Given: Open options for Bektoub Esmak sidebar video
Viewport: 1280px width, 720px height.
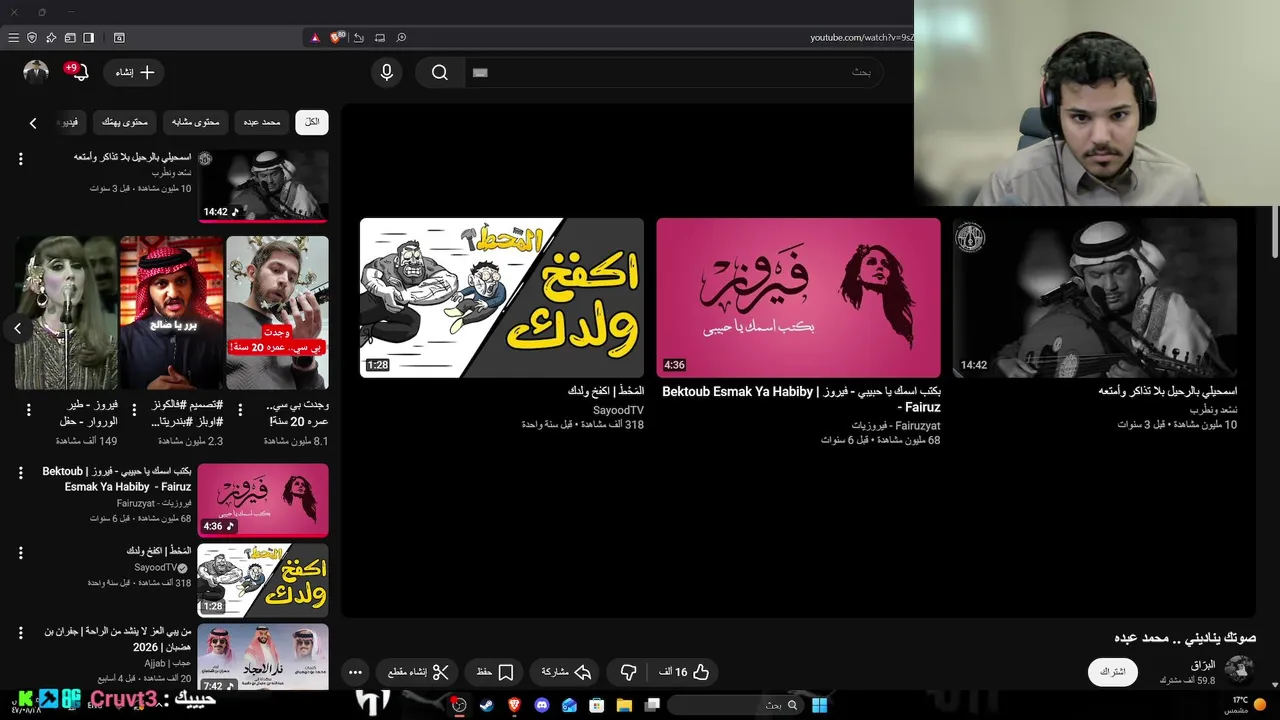Looking at the screenshot, I should (20, 473).
